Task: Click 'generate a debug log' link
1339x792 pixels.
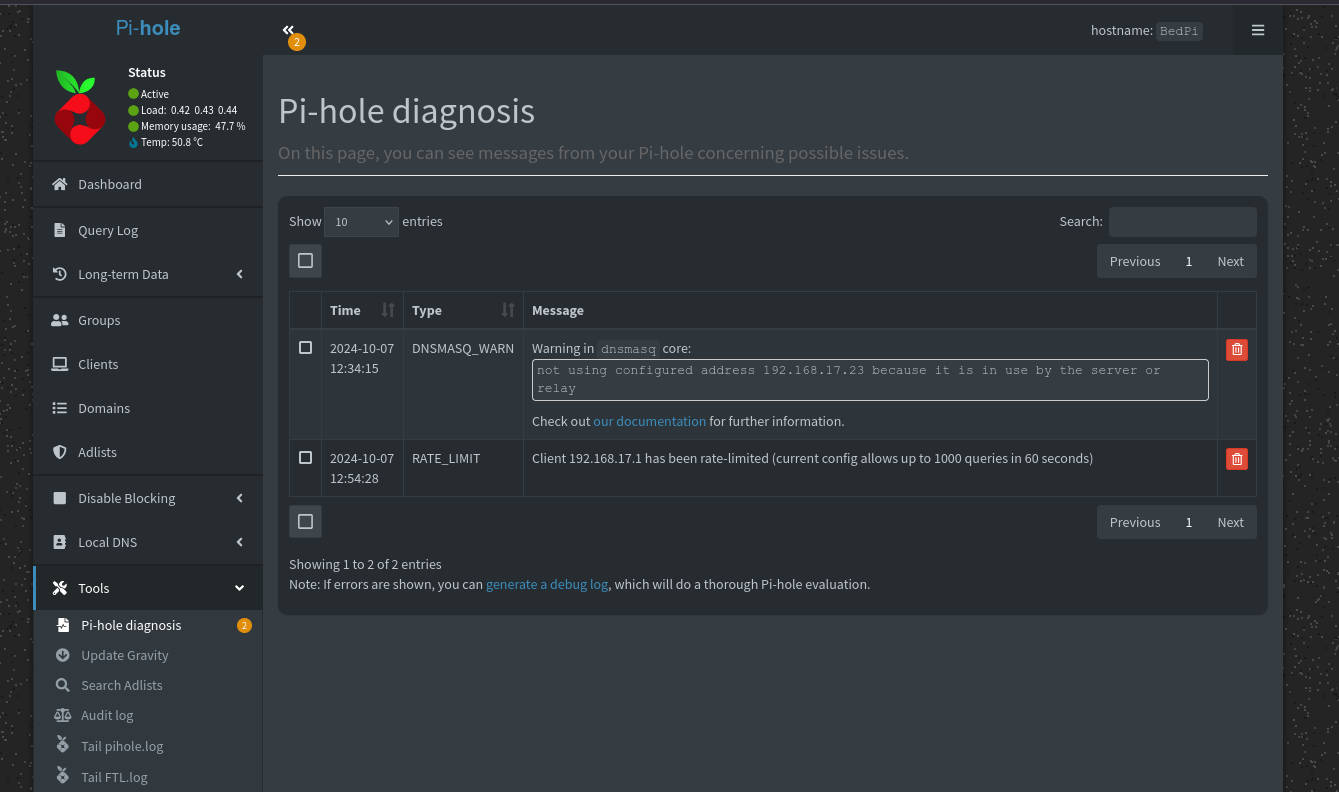Action: coord(547,584)
